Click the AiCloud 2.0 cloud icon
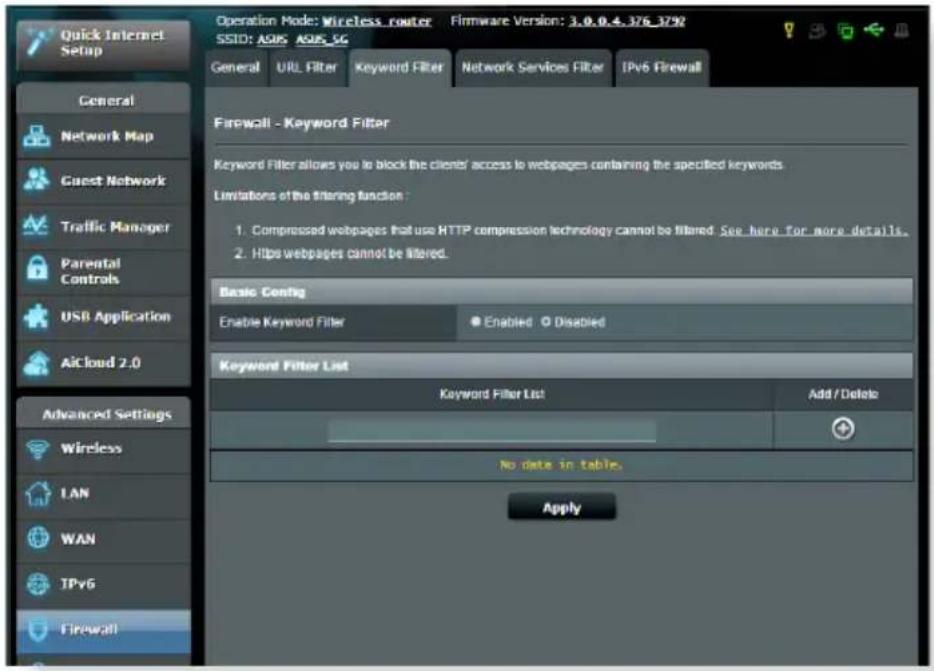The height and width of the screenshot is (671, 934). 37,362
